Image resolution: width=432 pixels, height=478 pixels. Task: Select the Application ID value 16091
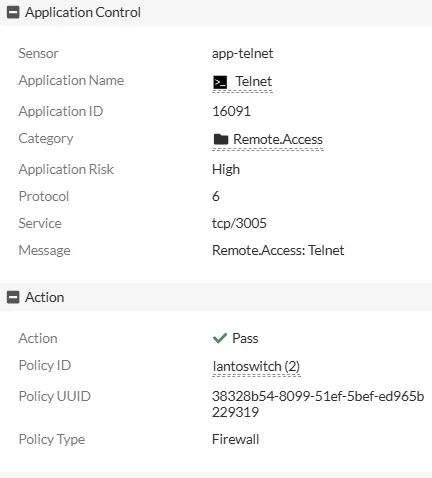point(231,111)
